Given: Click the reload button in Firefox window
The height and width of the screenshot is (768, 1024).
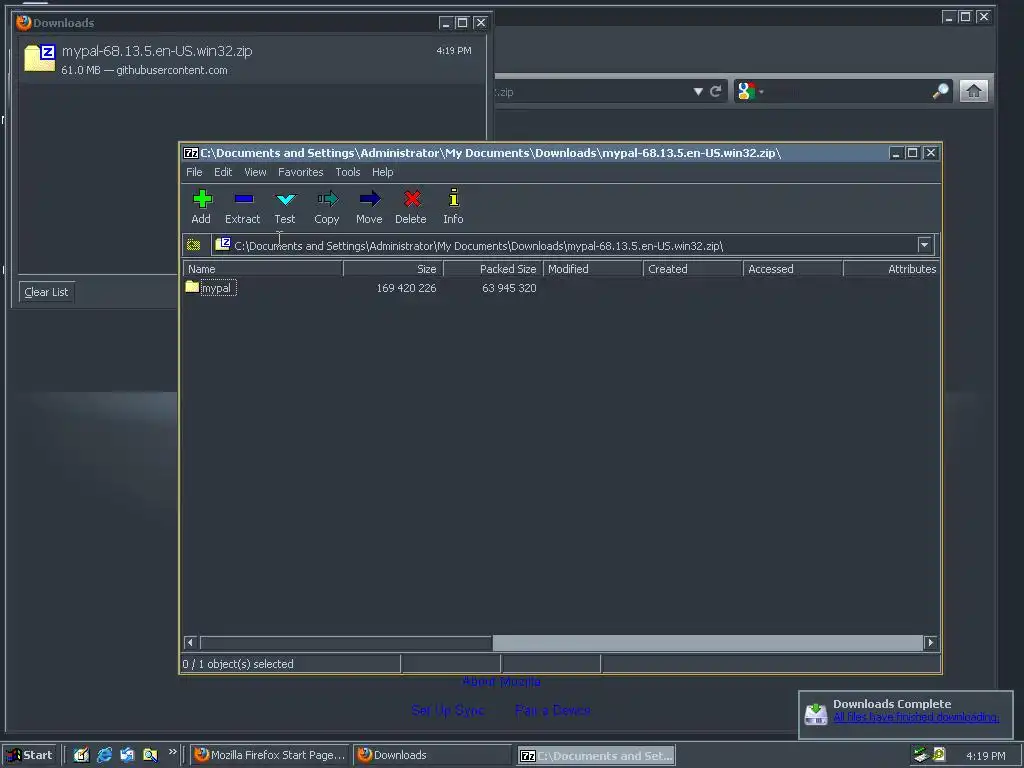Looking at the screenshot, I should tap(716, 91).
